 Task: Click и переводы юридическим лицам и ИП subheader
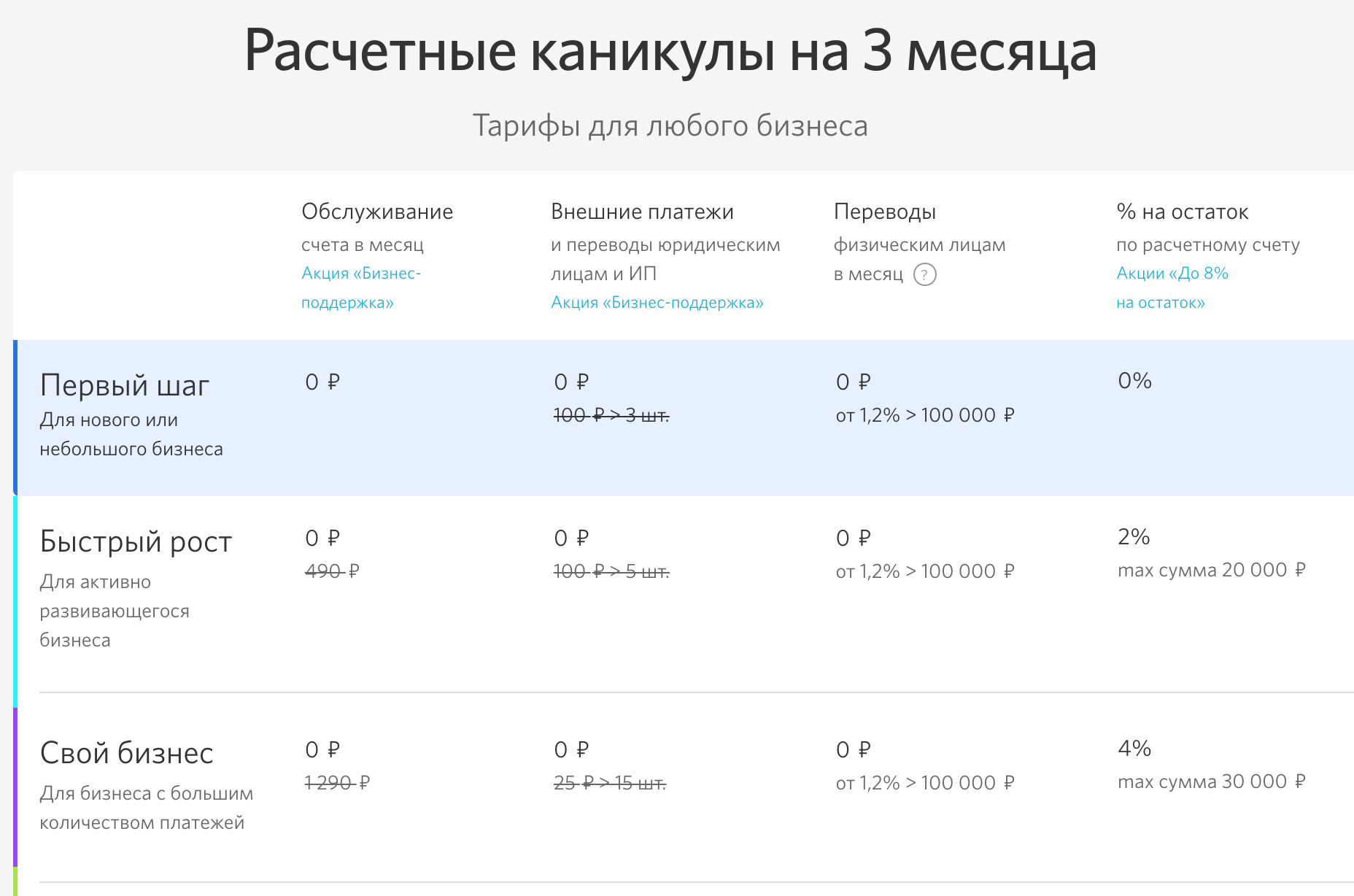click(665, 259)
